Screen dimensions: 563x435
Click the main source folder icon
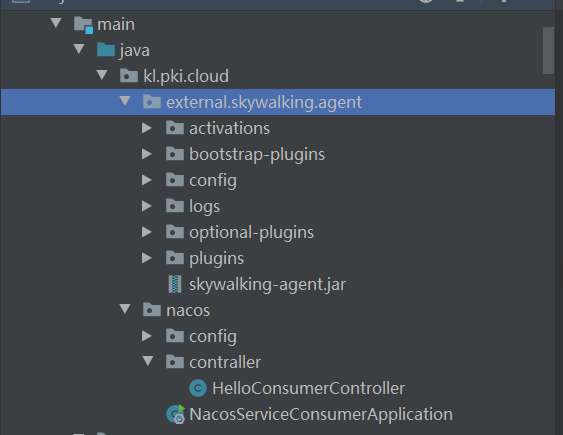point(83,25)
